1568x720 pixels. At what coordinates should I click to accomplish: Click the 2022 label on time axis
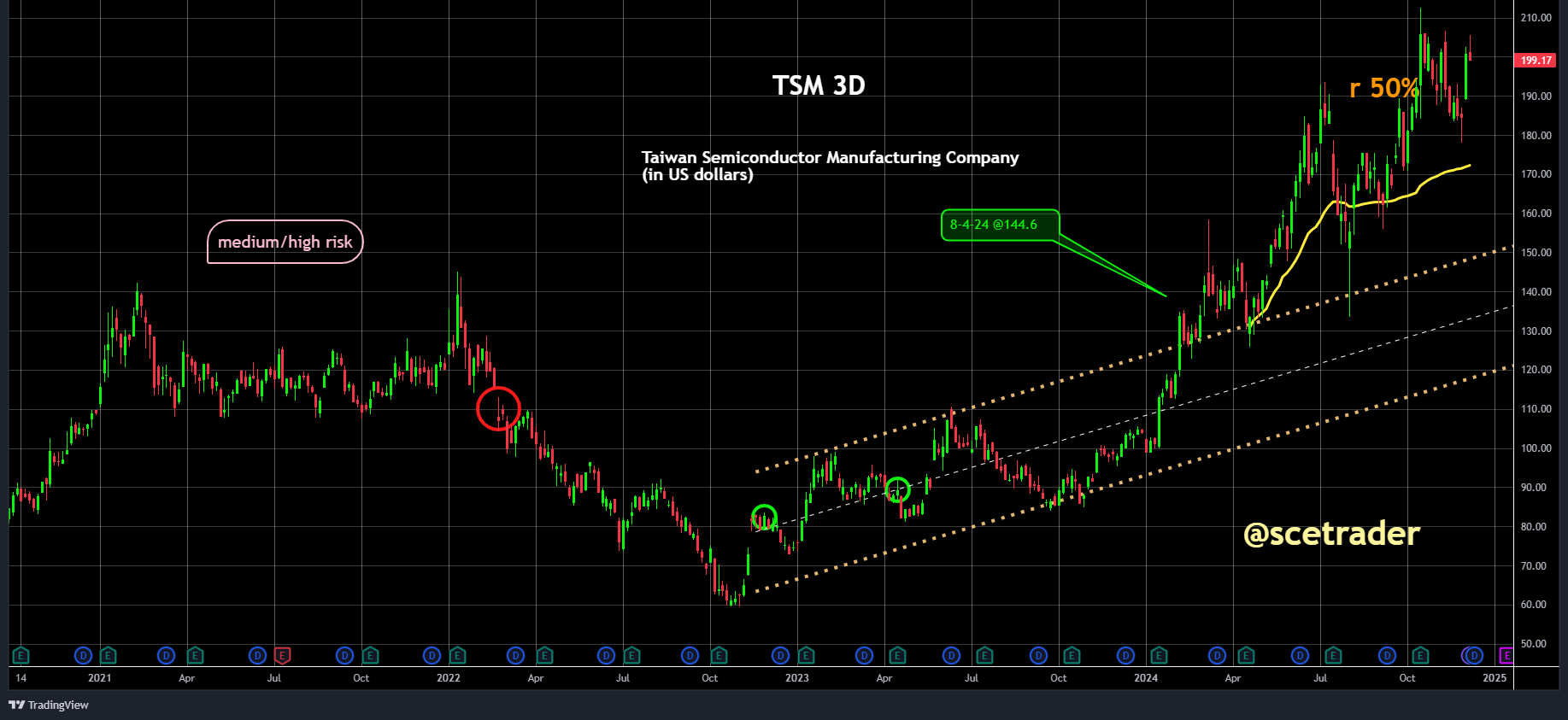449,678
